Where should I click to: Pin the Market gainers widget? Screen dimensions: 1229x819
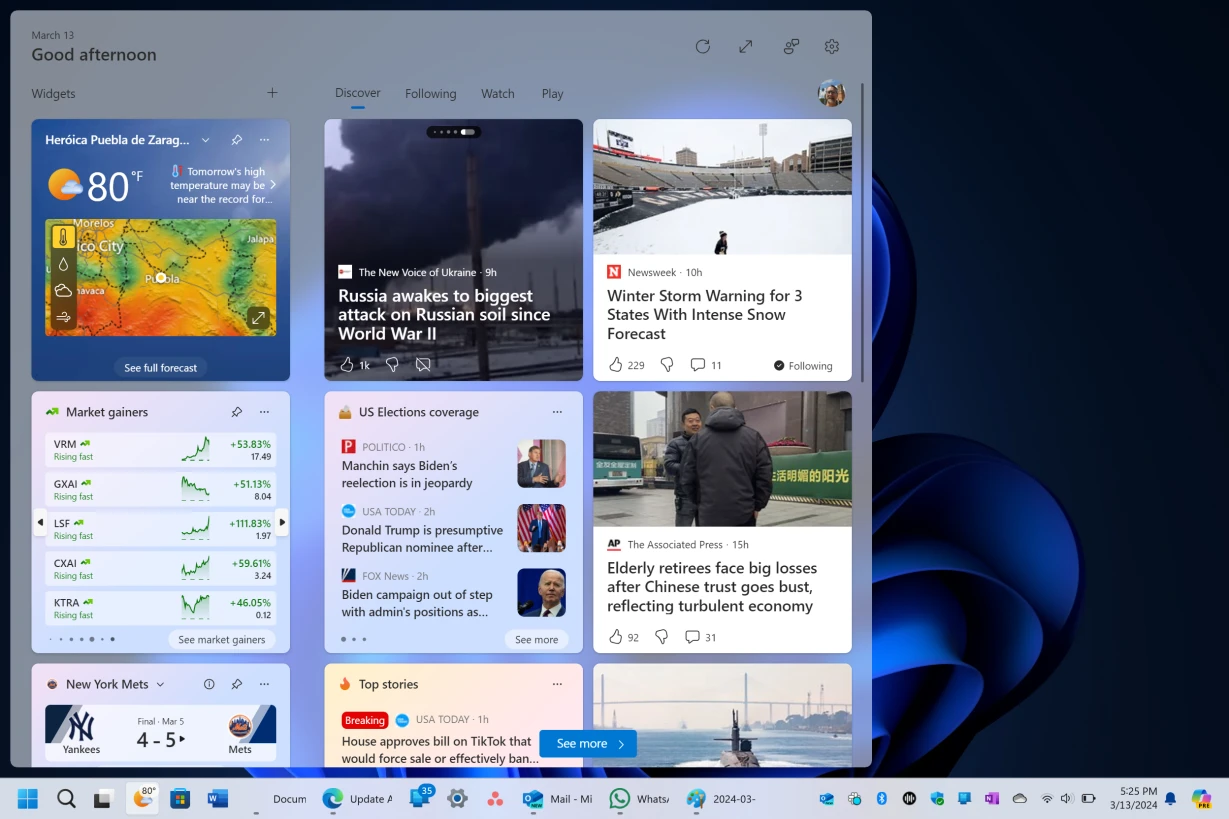pos(236,411)
